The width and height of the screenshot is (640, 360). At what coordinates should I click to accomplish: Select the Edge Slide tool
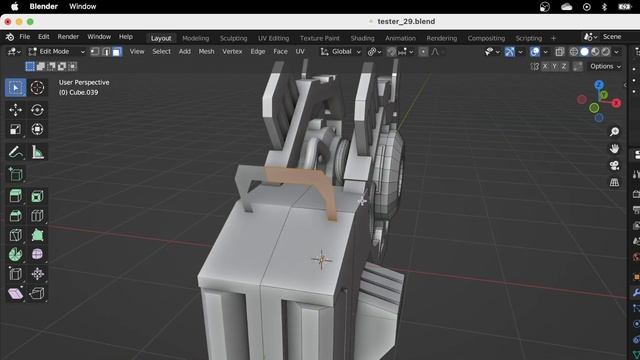(16, 274)
